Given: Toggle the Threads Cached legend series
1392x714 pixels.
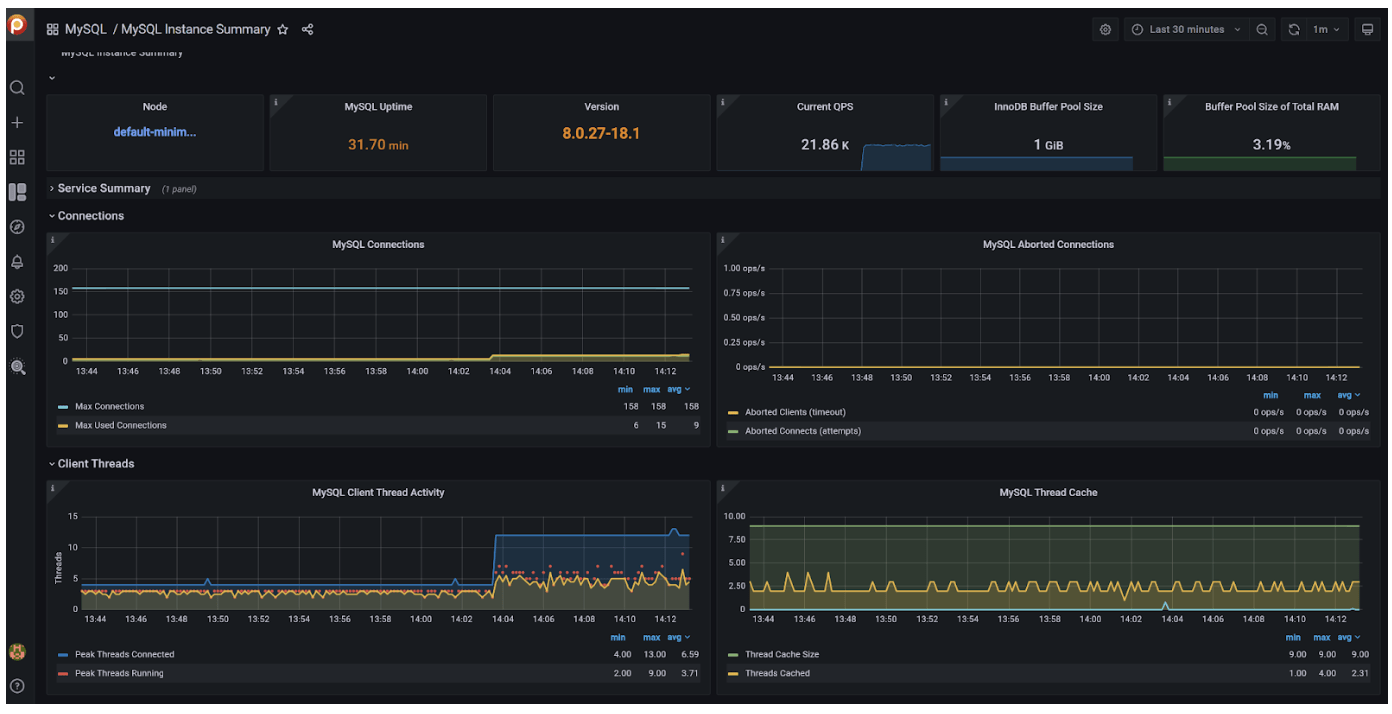Looking at the screenshot, I should click(x=778, y=673).
